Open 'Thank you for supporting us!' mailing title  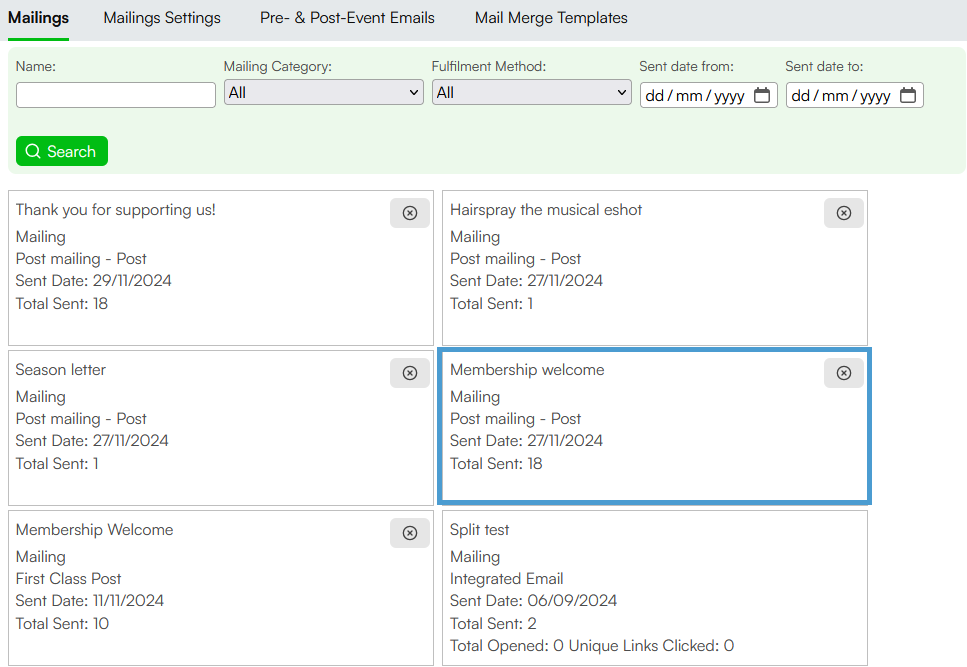(116, 210)
